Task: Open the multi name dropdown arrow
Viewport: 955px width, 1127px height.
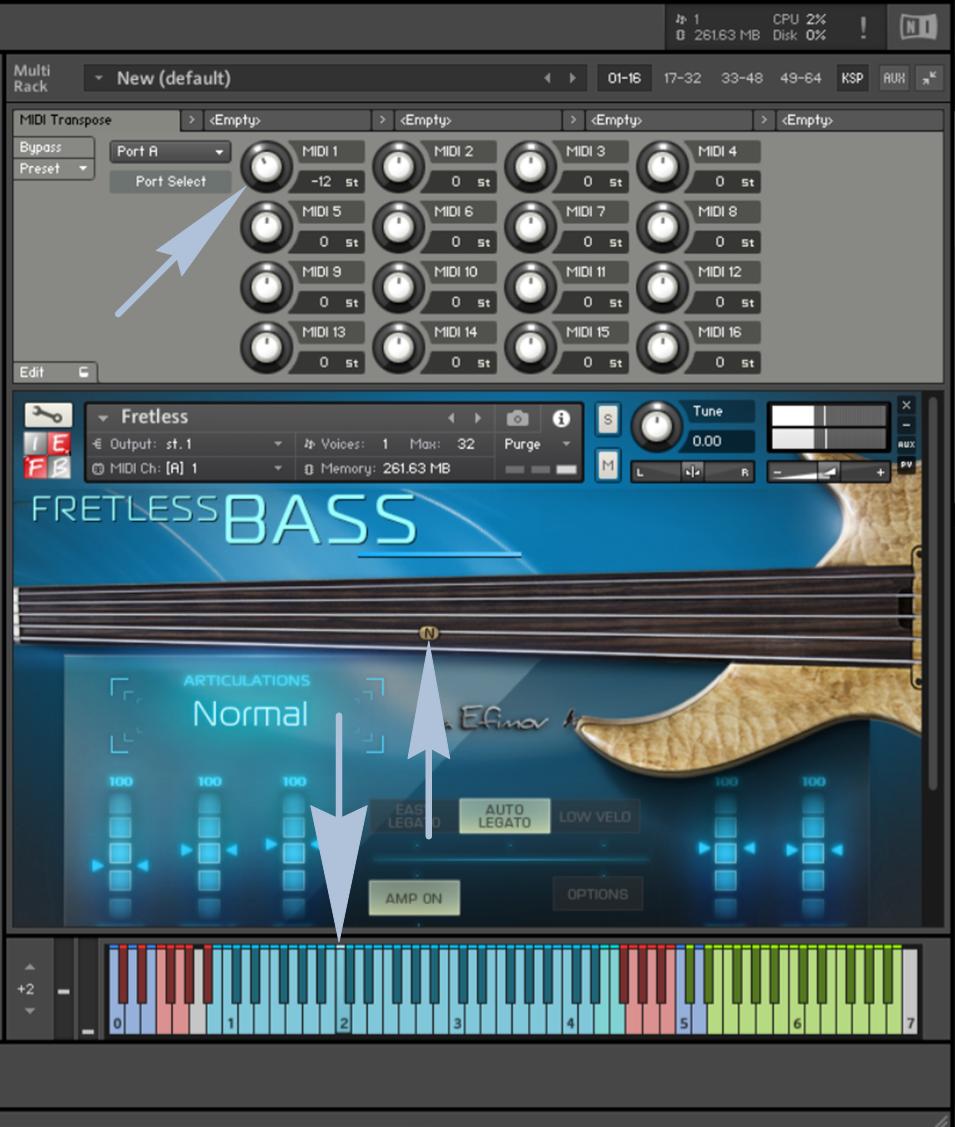Action: pyautogui.click(x=98, y=78)
